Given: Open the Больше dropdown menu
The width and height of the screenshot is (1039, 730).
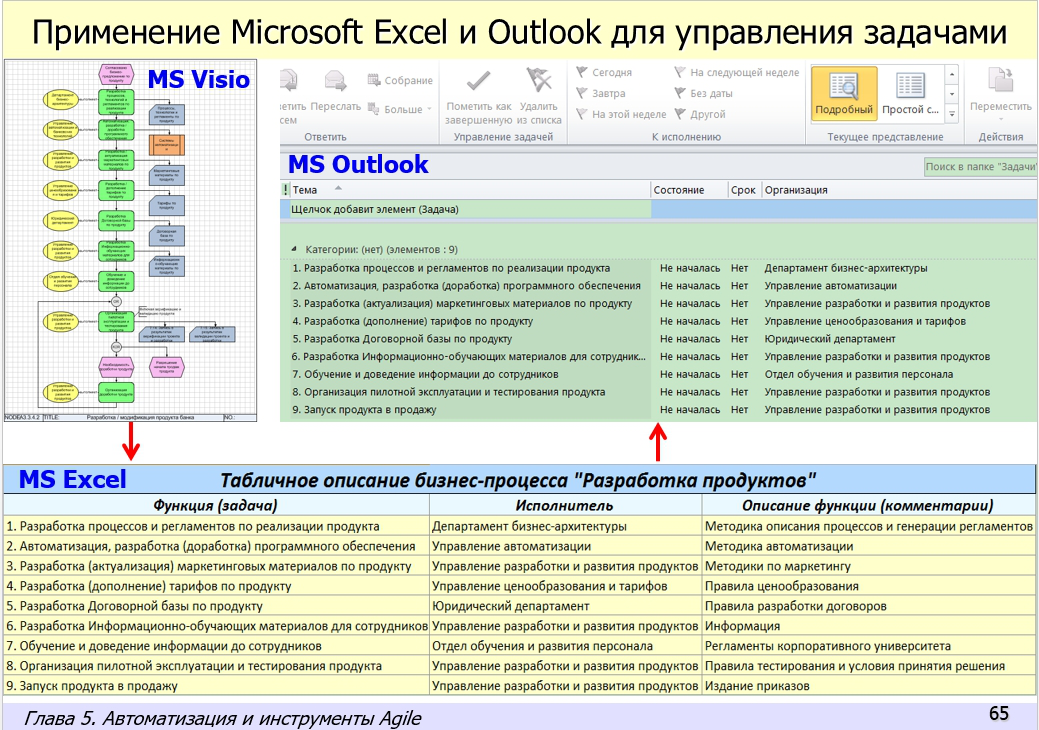Looking at the screenshot, I should (400, 110).
